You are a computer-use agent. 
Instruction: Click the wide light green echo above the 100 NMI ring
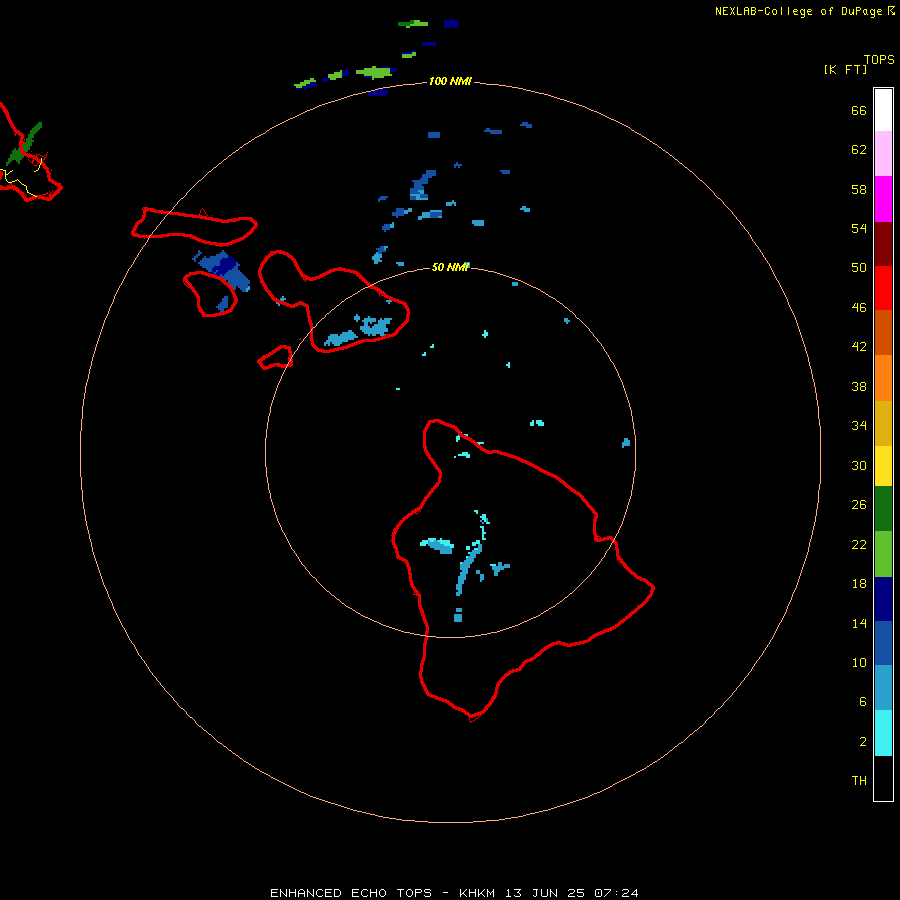coord(374,73)
